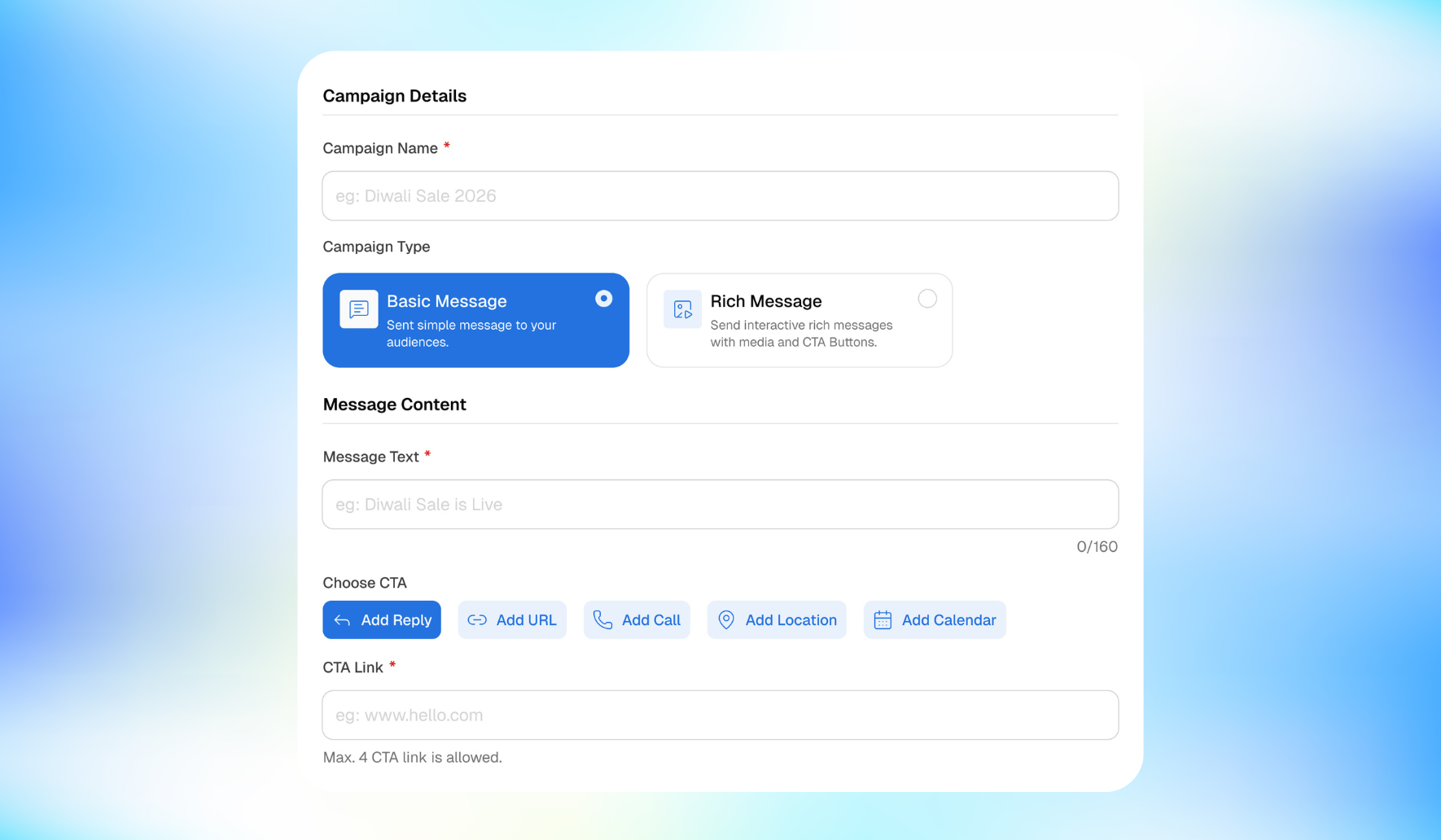Click the Add Reply button label
1441x840 pixels.
(396, 620)
